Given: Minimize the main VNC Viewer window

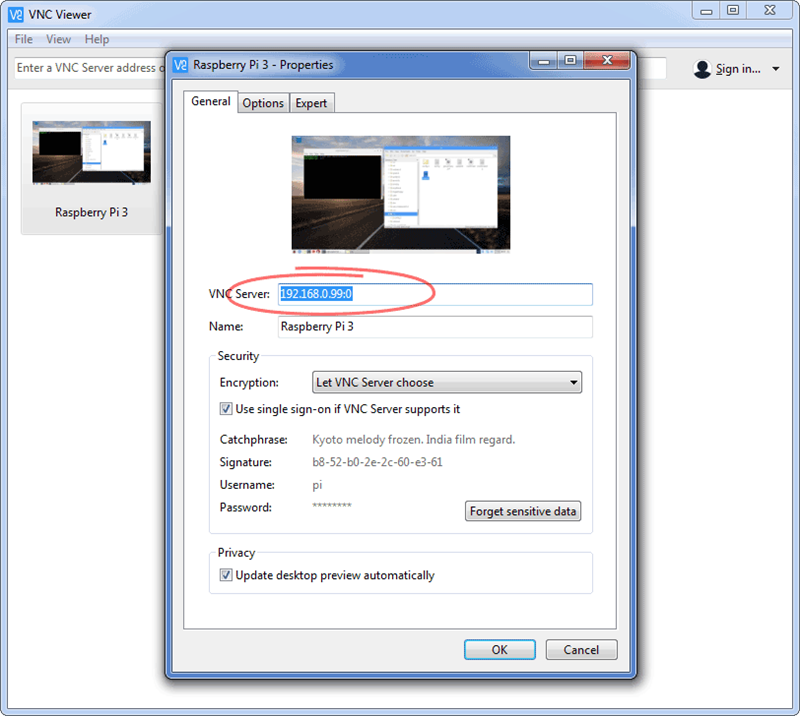Looking at the screenshot, I should (705, 10).
